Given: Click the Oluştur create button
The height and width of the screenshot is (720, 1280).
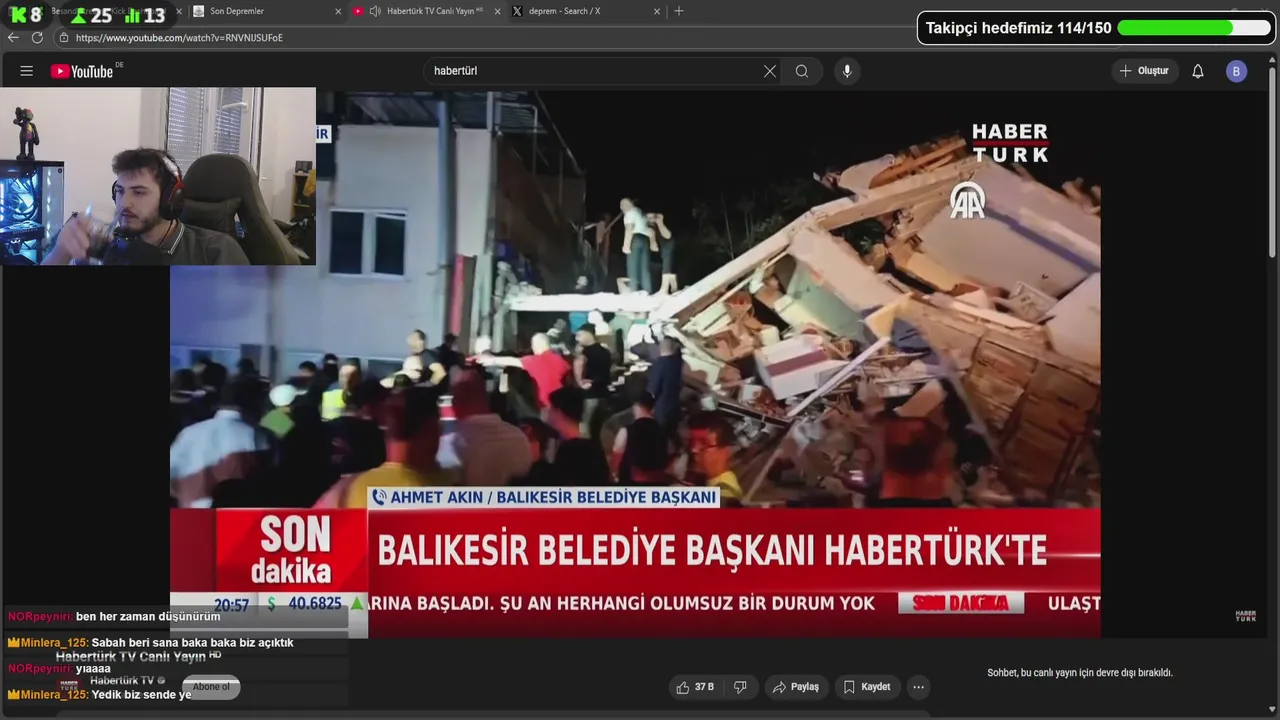Looking at the screenshot, I should [x=1145, y=71].
